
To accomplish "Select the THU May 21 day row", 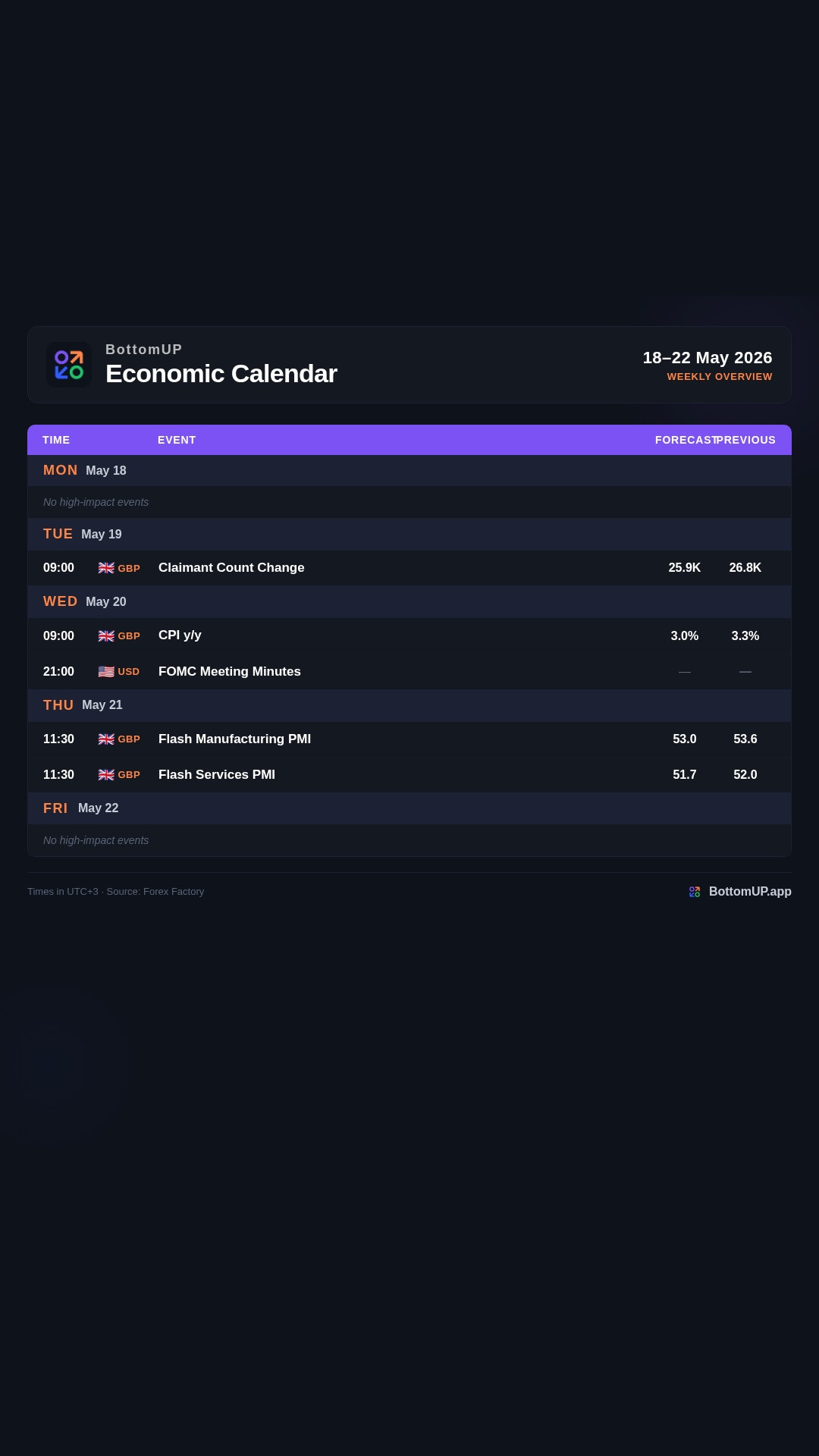I will [x=409, y=705].
